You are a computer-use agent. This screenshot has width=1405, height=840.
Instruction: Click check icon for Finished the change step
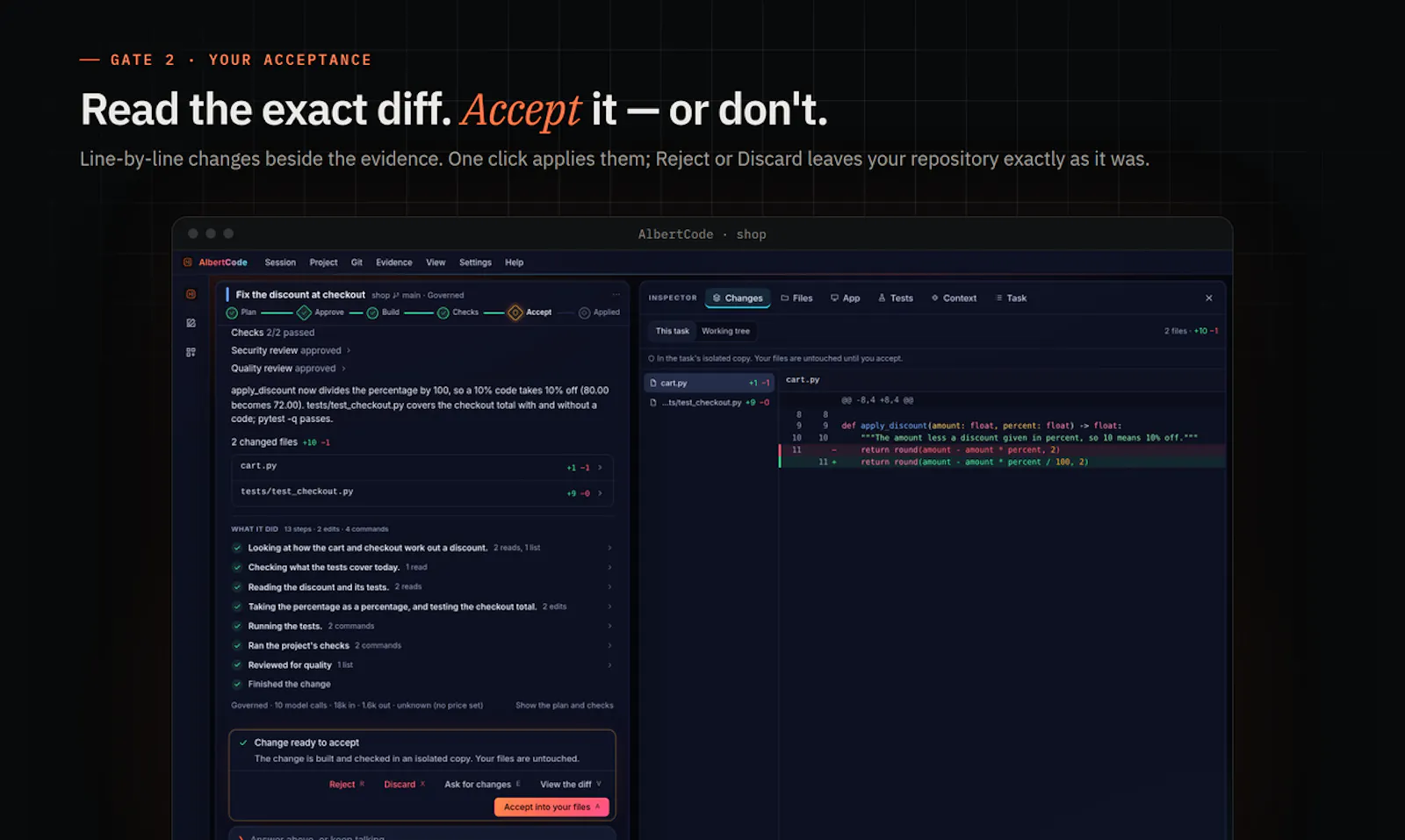tap(237, 684)
